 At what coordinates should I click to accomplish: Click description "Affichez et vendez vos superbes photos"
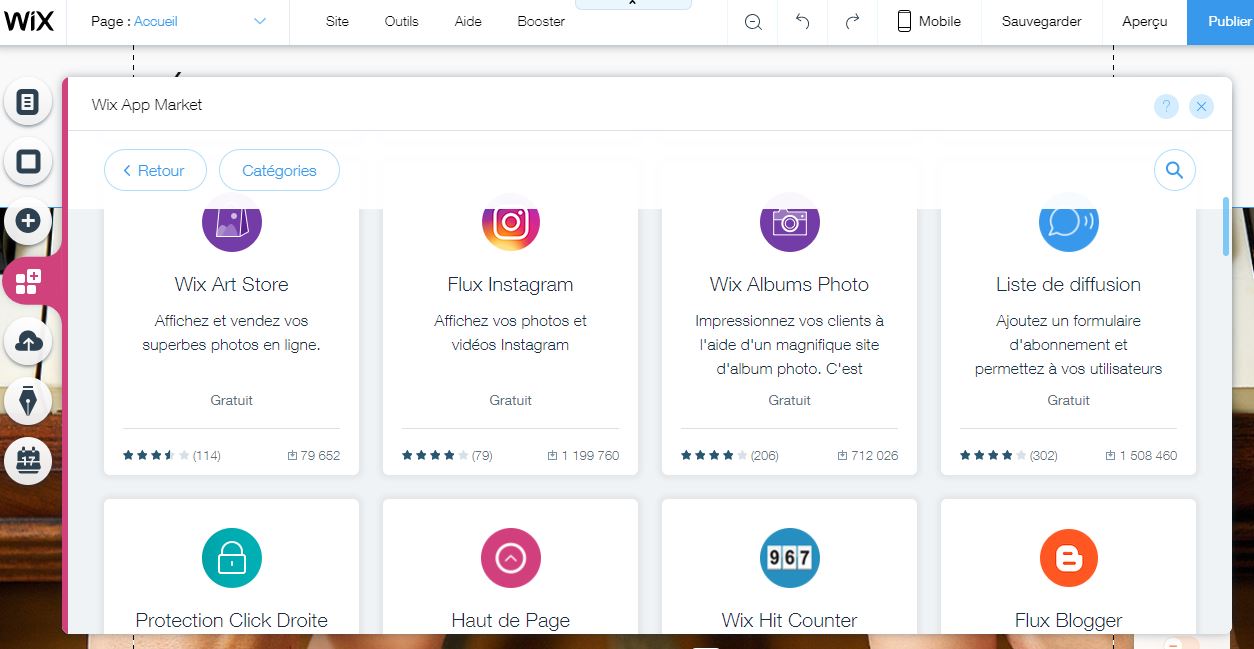pos(232,333)
